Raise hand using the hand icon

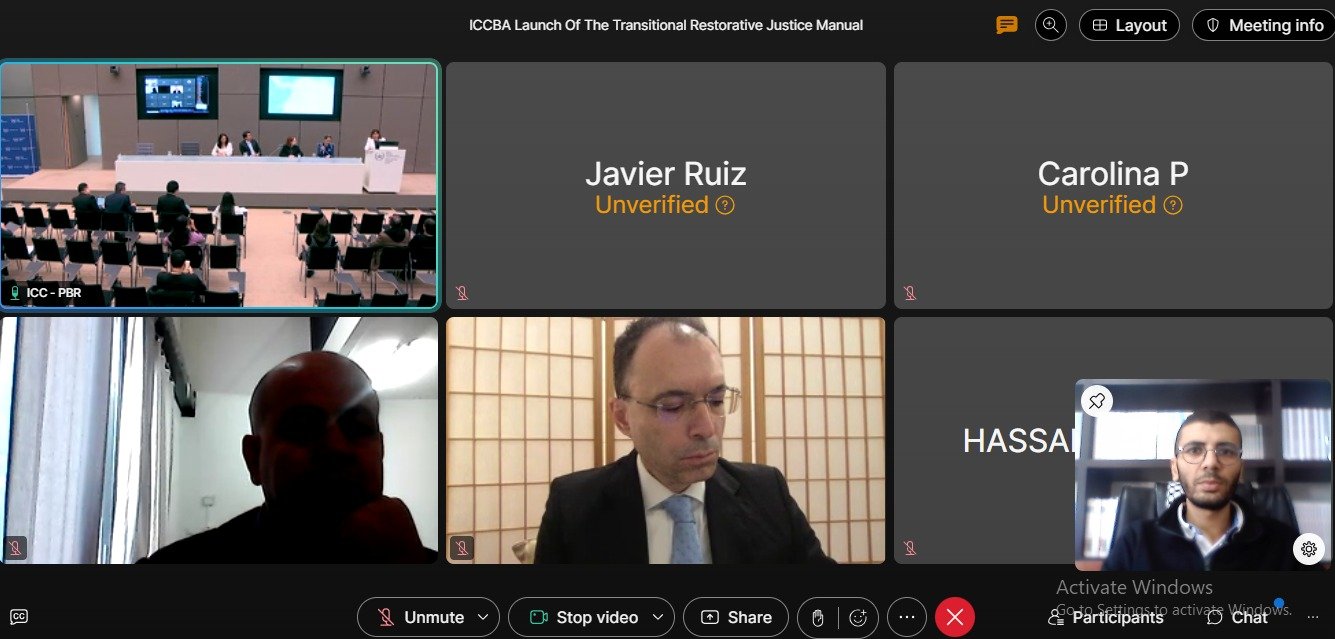pos(817,618)
